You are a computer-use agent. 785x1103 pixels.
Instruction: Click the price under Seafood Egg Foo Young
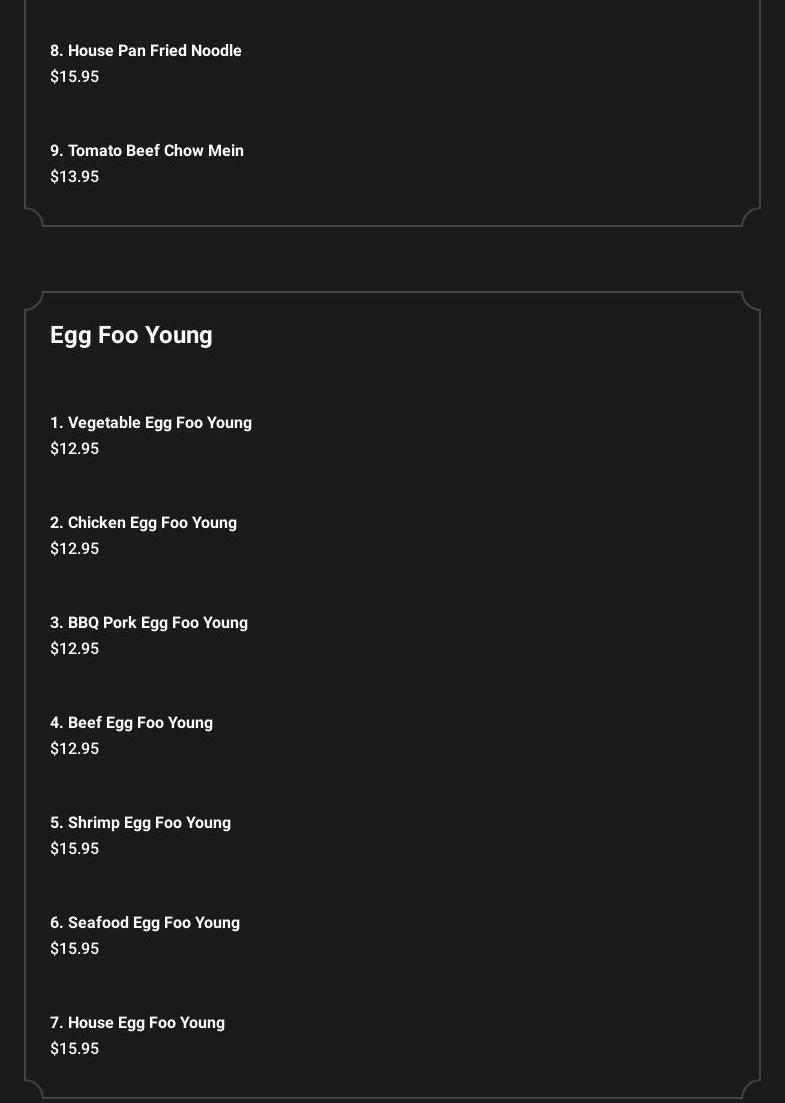[75, 949]
